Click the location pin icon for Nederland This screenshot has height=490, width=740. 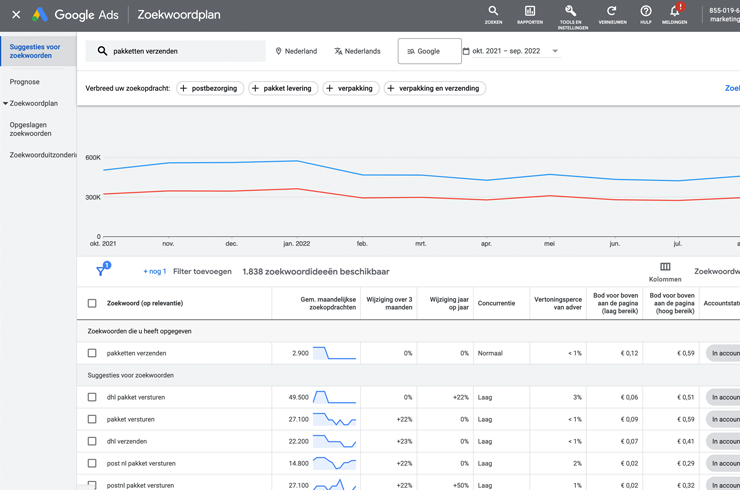click(278, 51)
